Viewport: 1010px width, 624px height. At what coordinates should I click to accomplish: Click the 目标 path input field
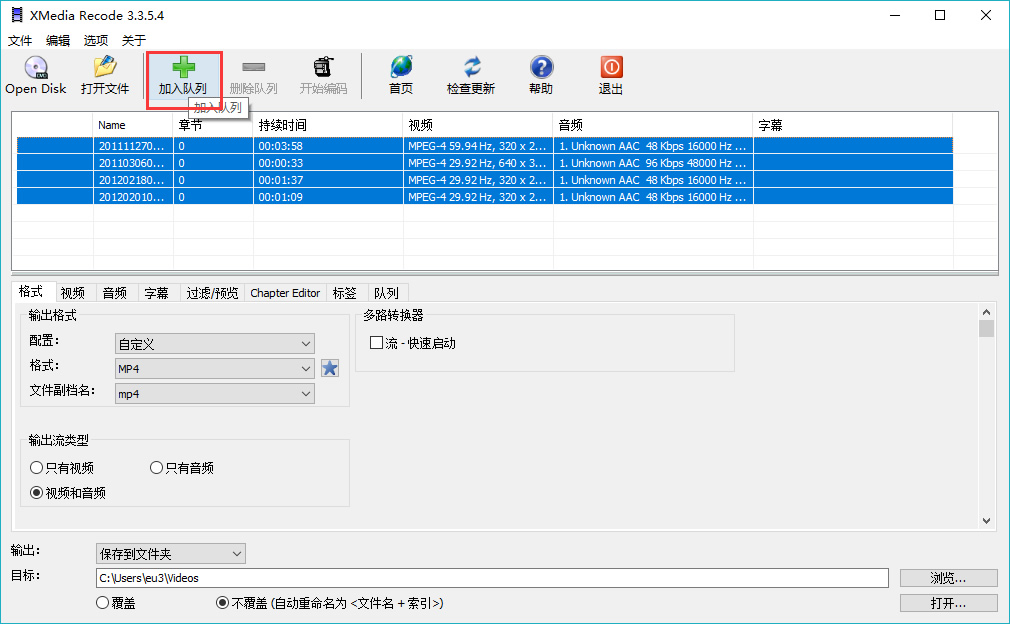click(x=492, y=578)
